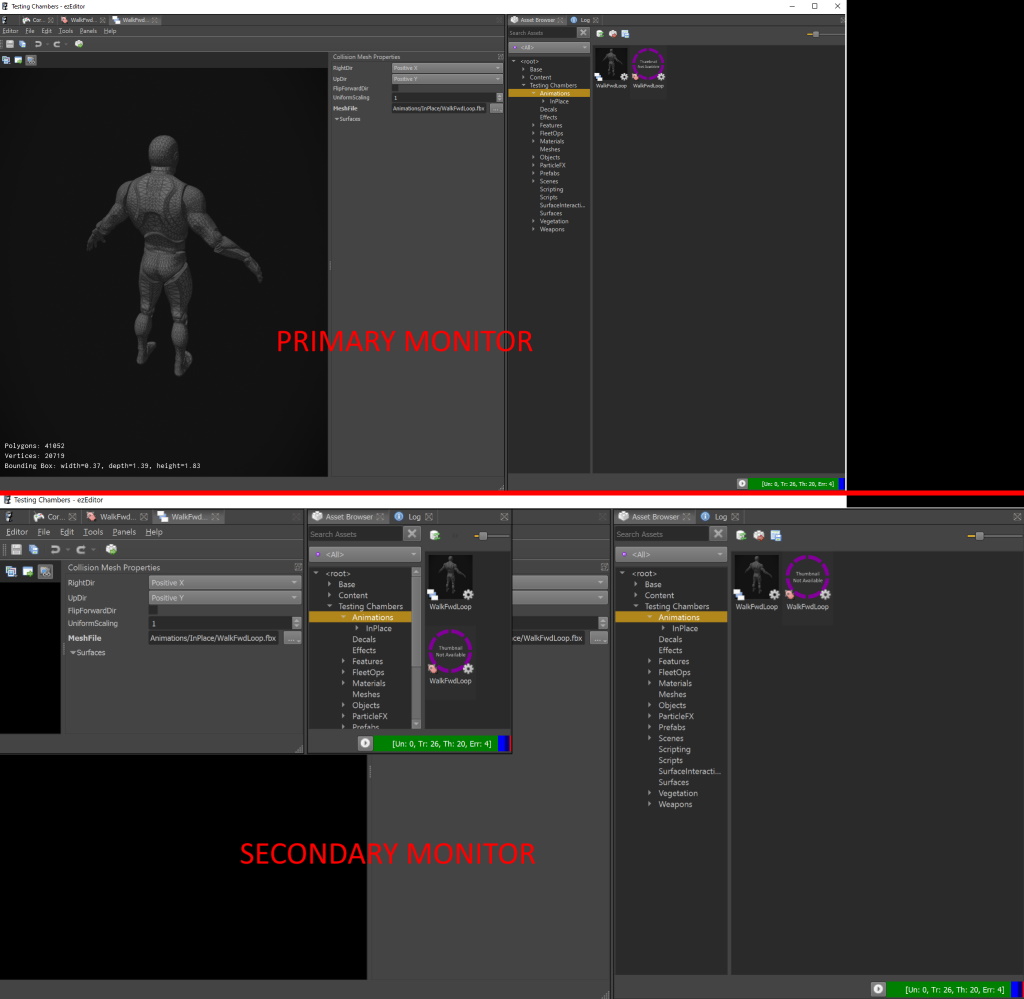The width and height of the screenshot is (1024, 999).
Task: Click the render settings icon above the 3D viewport
Action: (x=32, y=60)
